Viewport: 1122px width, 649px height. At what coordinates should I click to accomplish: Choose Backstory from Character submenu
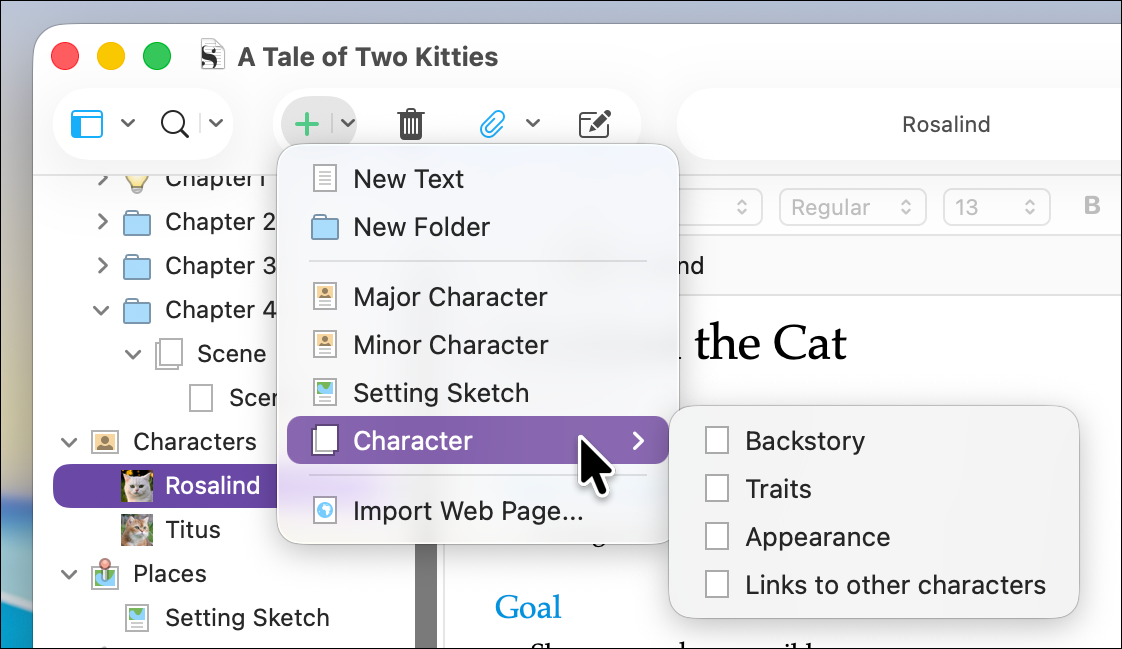pyautogui.click(x=804, y=441)
